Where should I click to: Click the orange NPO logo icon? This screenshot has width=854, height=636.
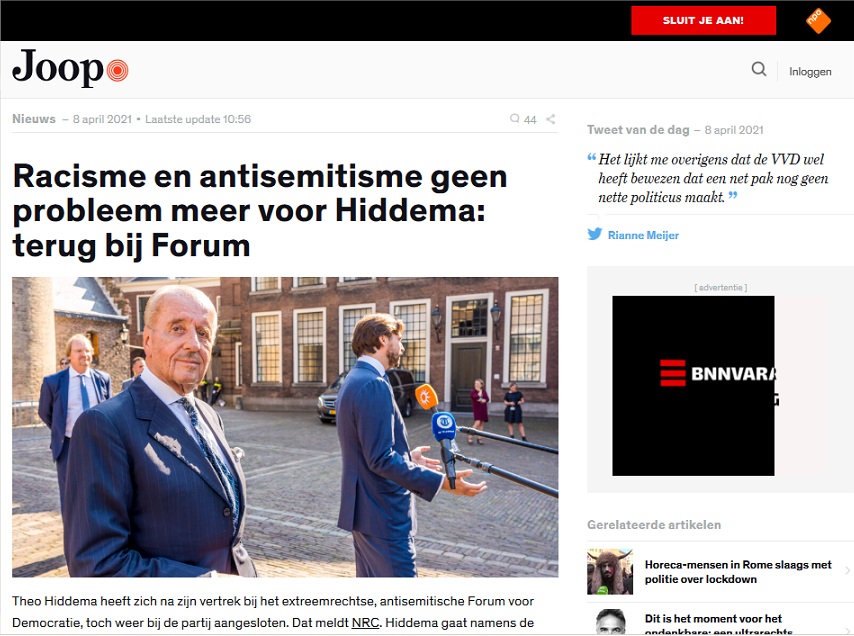(818, 21)
